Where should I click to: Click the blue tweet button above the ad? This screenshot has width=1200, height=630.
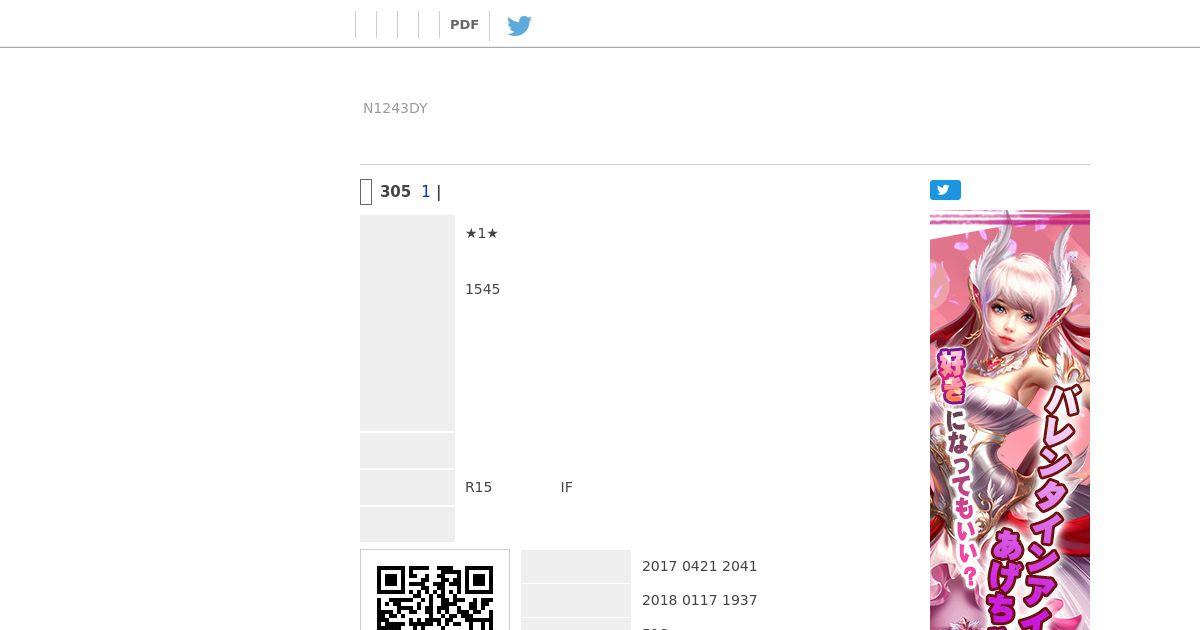pyautogui.click(x=945, y=190)
